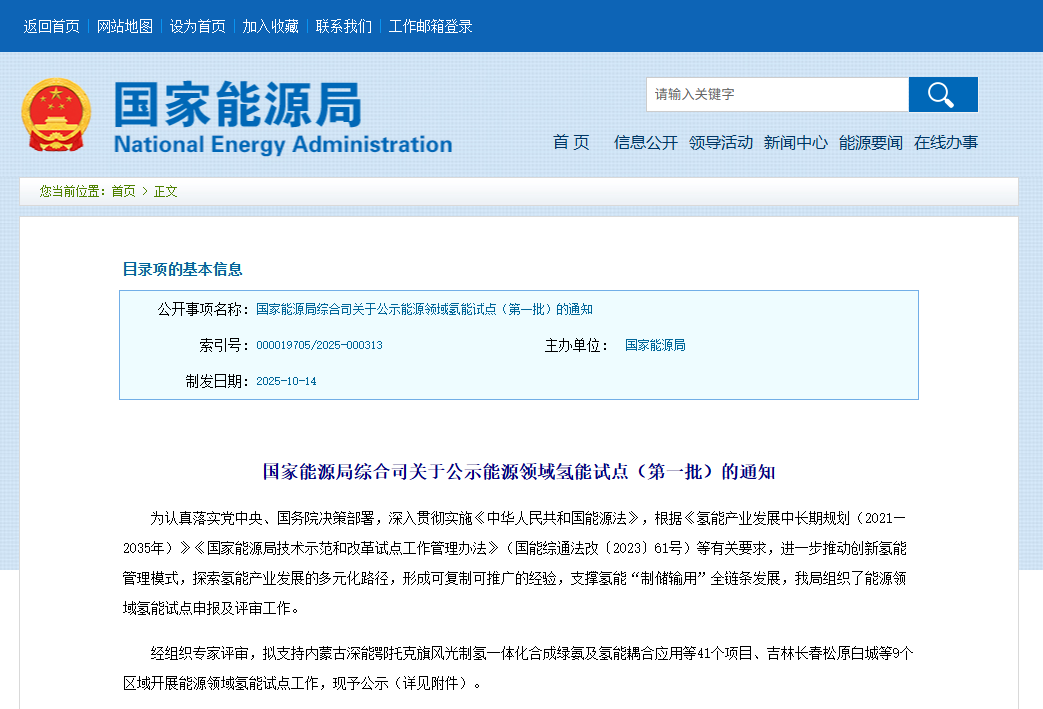
Task: Open 网站地图 site map link
Action: click(125, 27)
